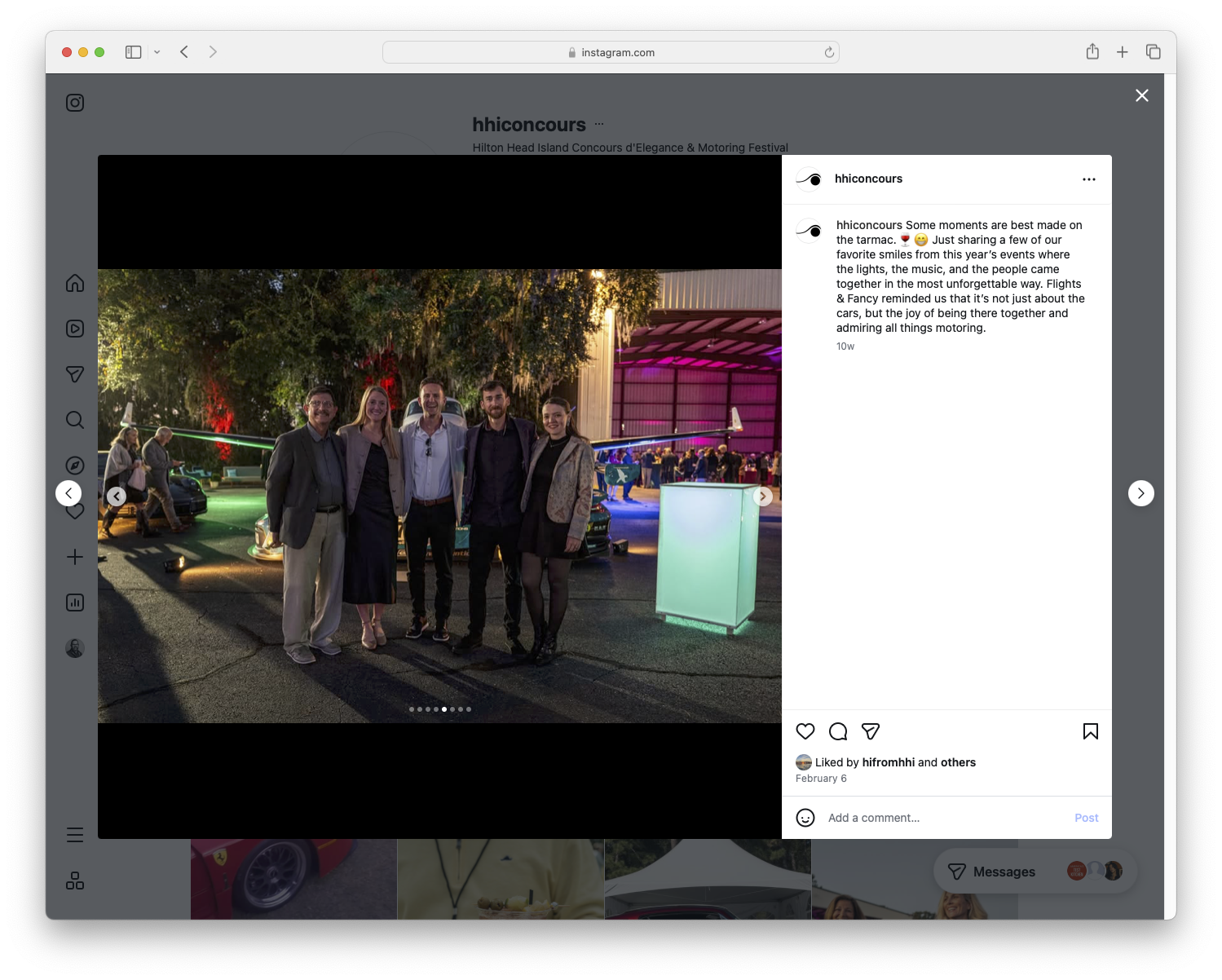This screenshot has width=1222, height=980.
Task: Save the post using the bookmark icon
Action: (1090, 731)
